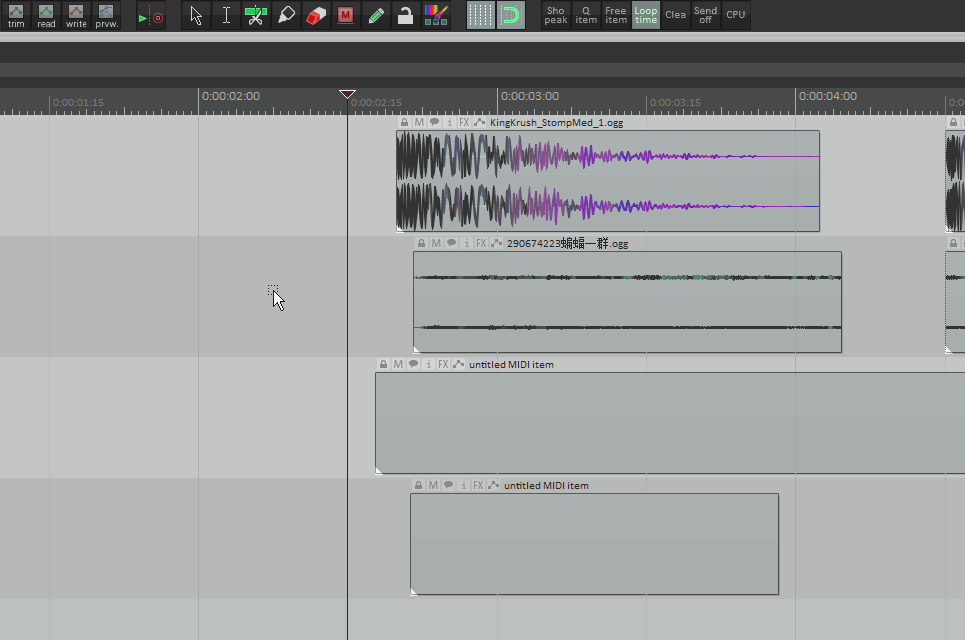Set automation mode to read

46,15
